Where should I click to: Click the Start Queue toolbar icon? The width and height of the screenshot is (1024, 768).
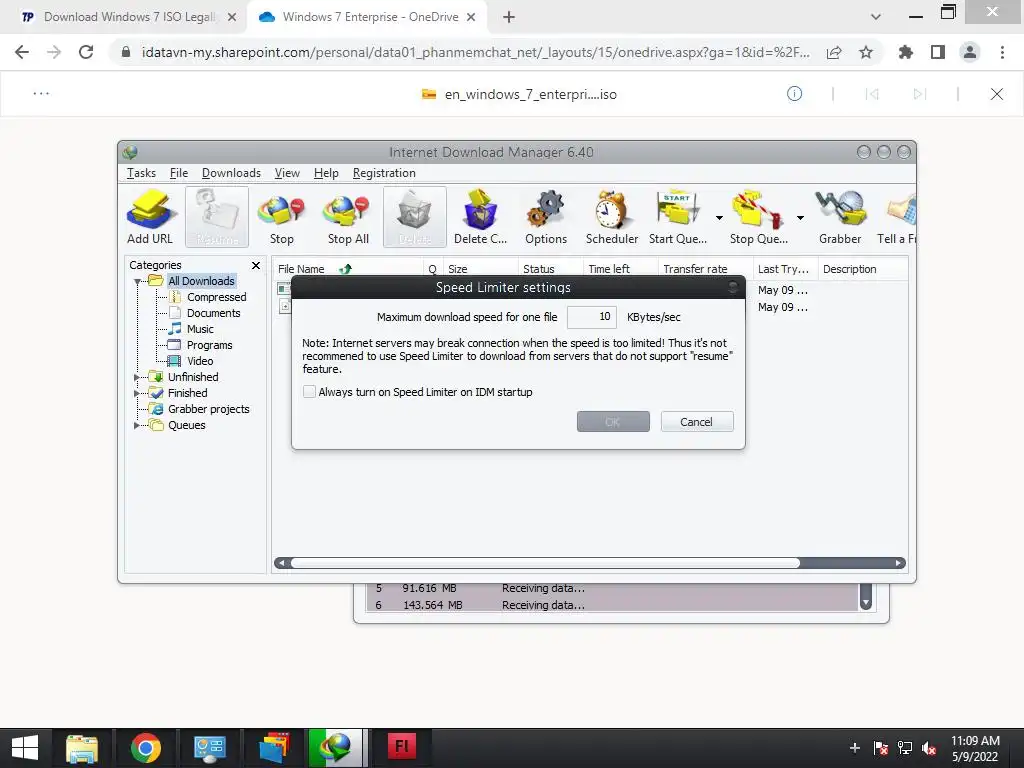678,217
